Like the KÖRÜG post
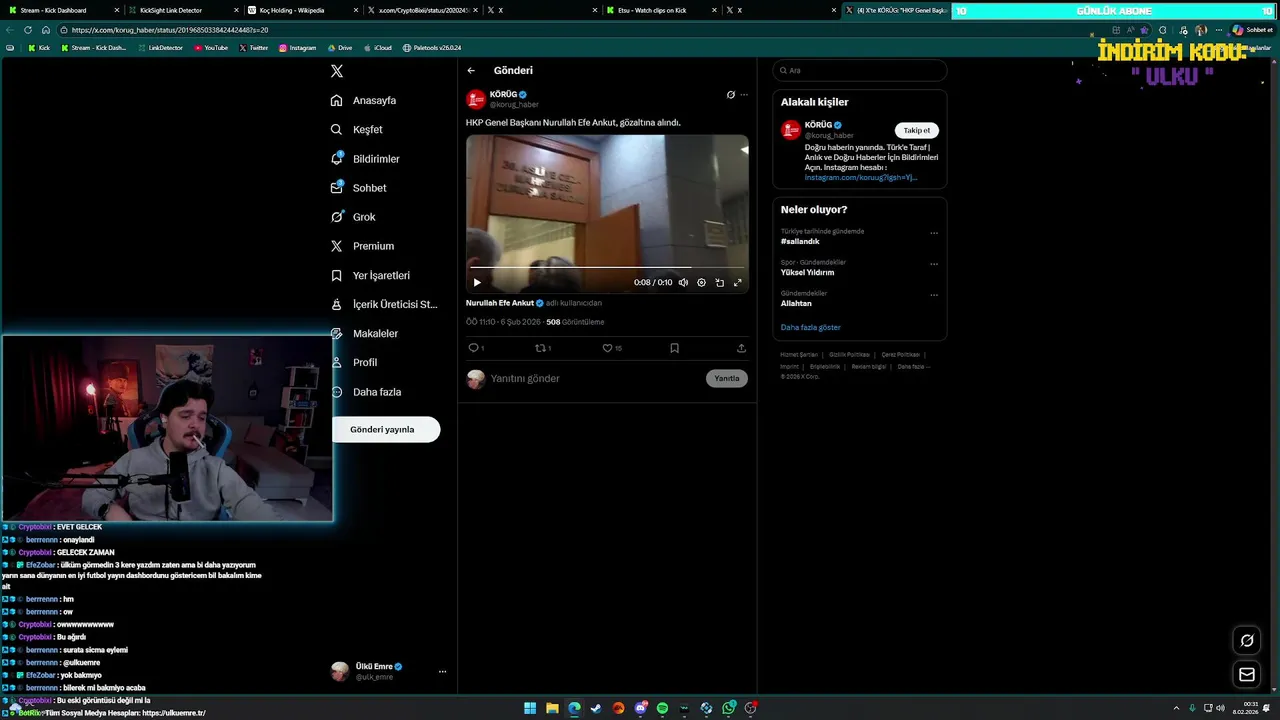Viewport: 1280px width, 720px height. (x=607, y=348)
